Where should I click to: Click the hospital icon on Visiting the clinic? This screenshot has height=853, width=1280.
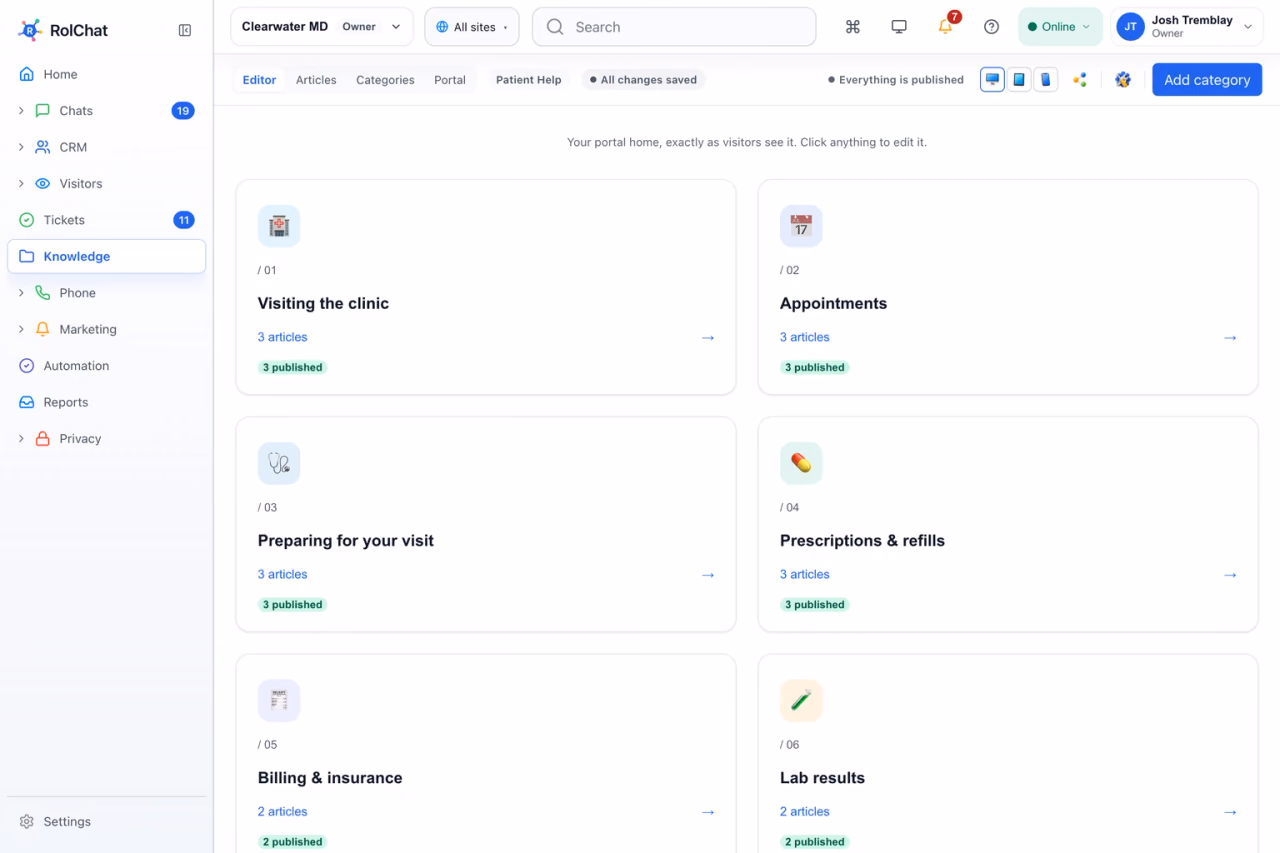click(x=279, y=226)
